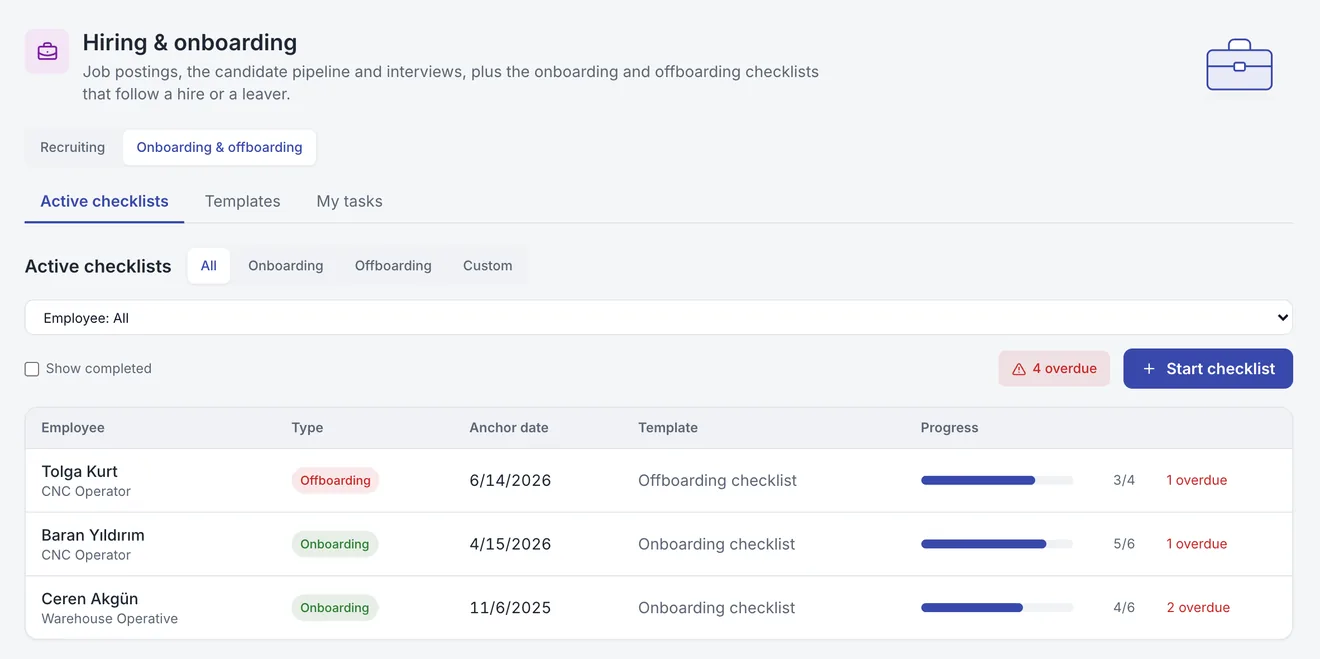Toggle the Show completed checkbox
The height and width of the screenshot is (659, 1320).
32,369
